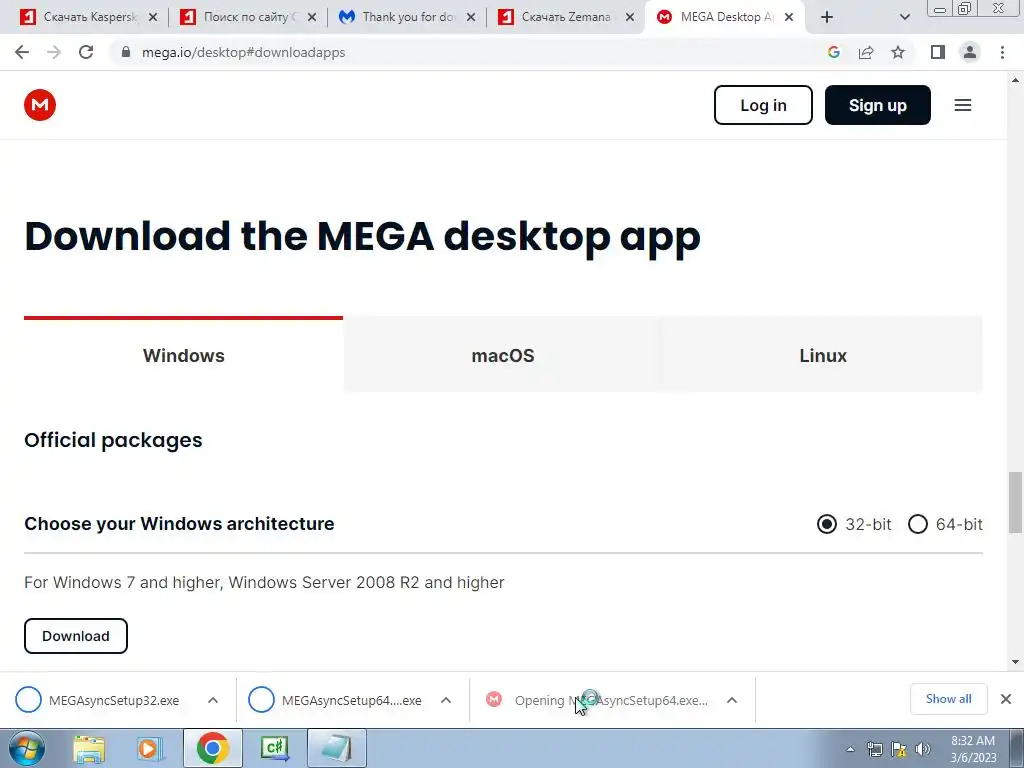
Task: Open the hamburger menu in MEGA header
Action: (x=963, y=105)
